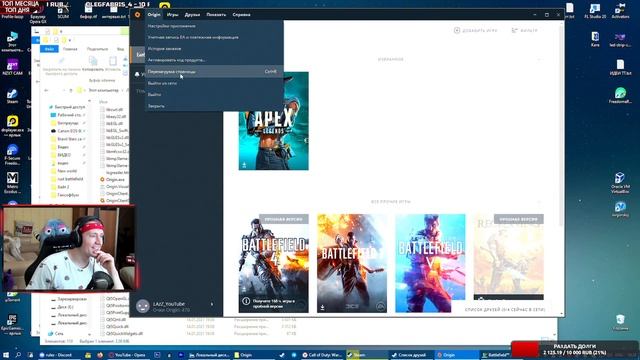Open the Фильтр control in game library
The width and height of the screenshot is (640, 360).
525,31
